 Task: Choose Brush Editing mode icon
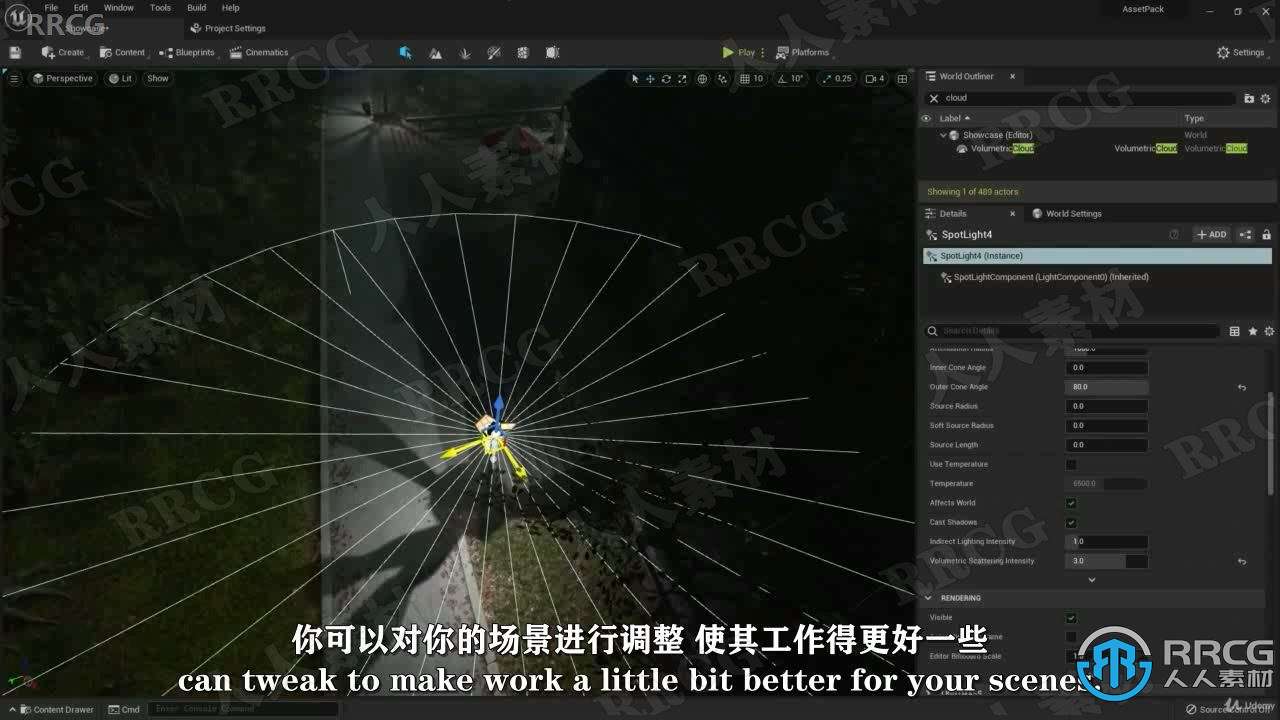click(x=551, y=52)
